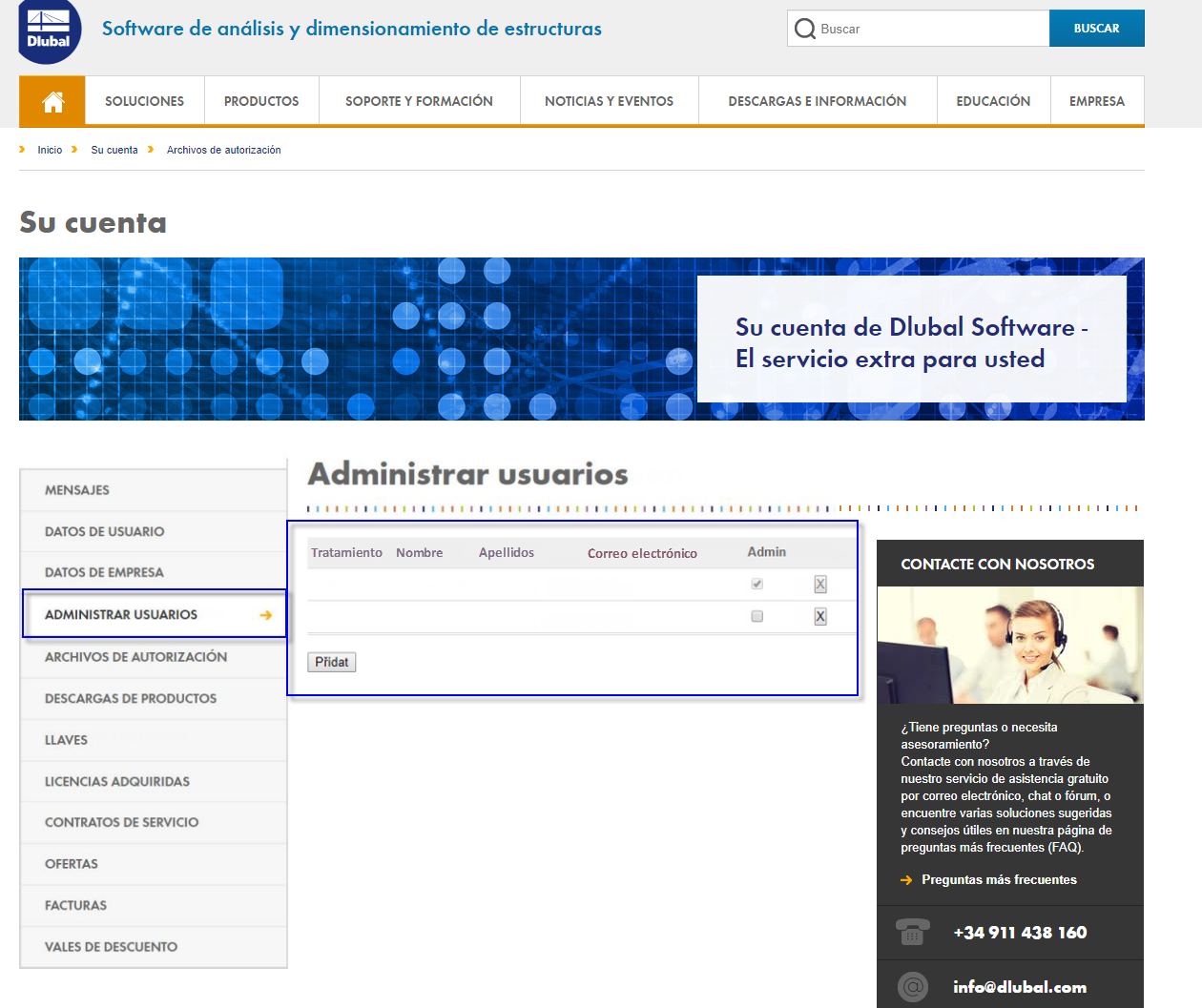Disable the Admin checkbox for the first user

coord(756,583)
